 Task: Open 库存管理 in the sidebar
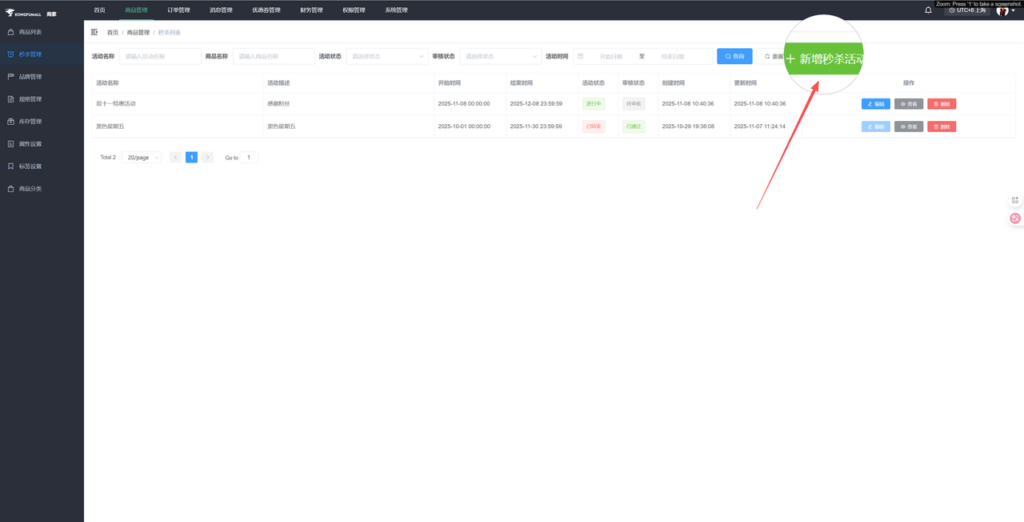pyautogui.click(x=30, y=121)
